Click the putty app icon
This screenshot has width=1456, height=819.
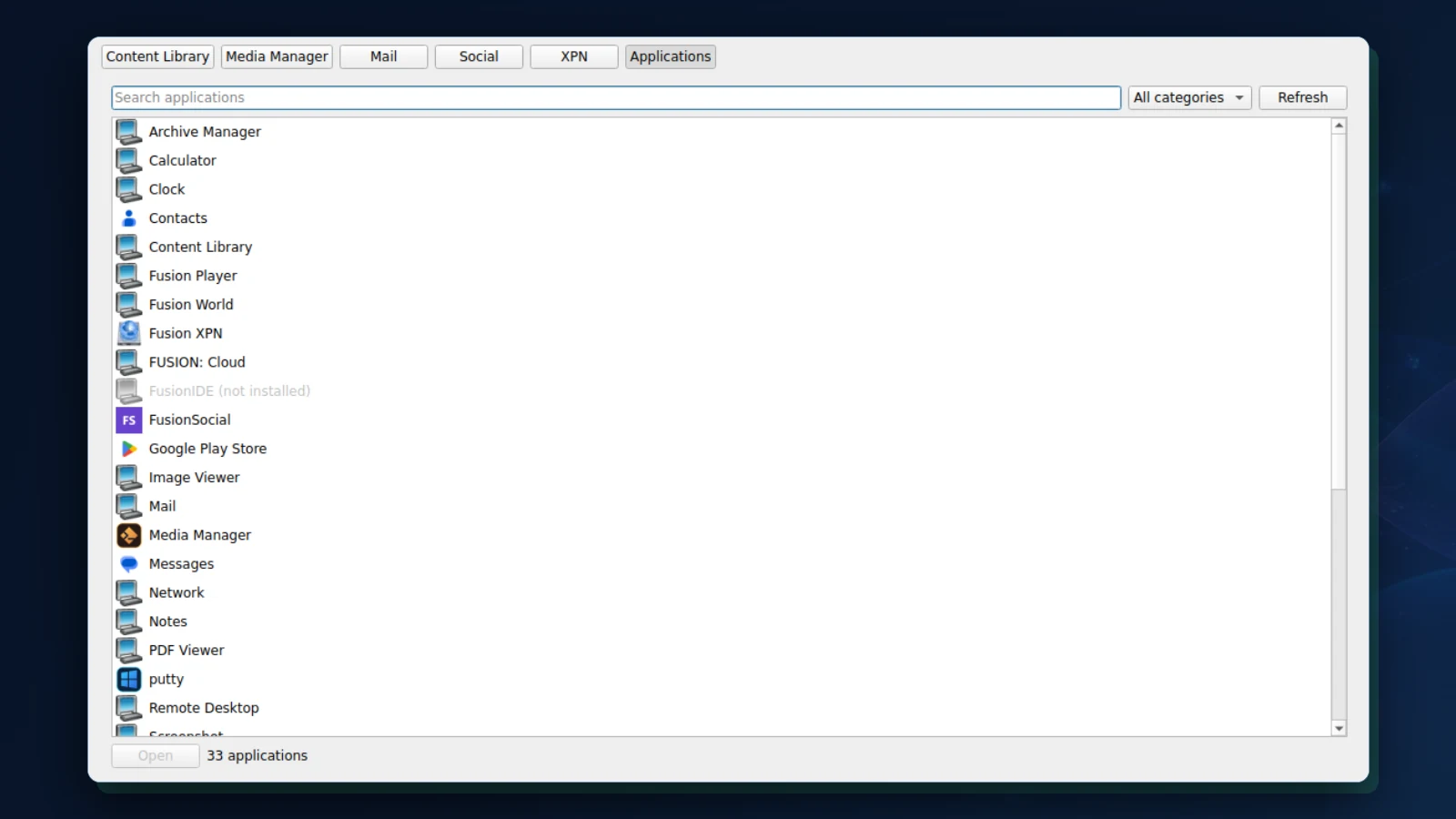pos(129,680)
